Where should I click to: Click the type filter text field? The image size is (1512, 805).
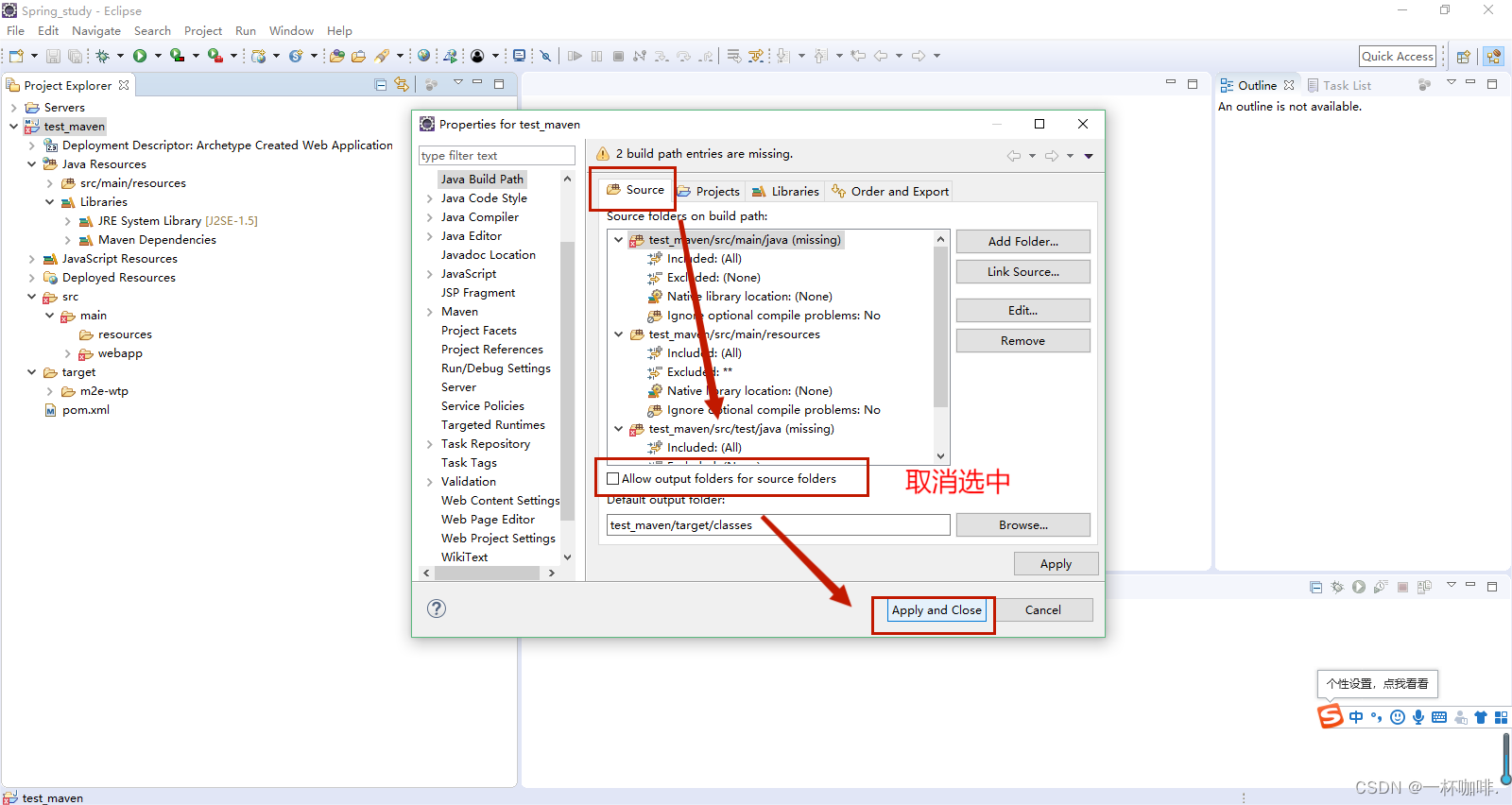tap(497, 156)
